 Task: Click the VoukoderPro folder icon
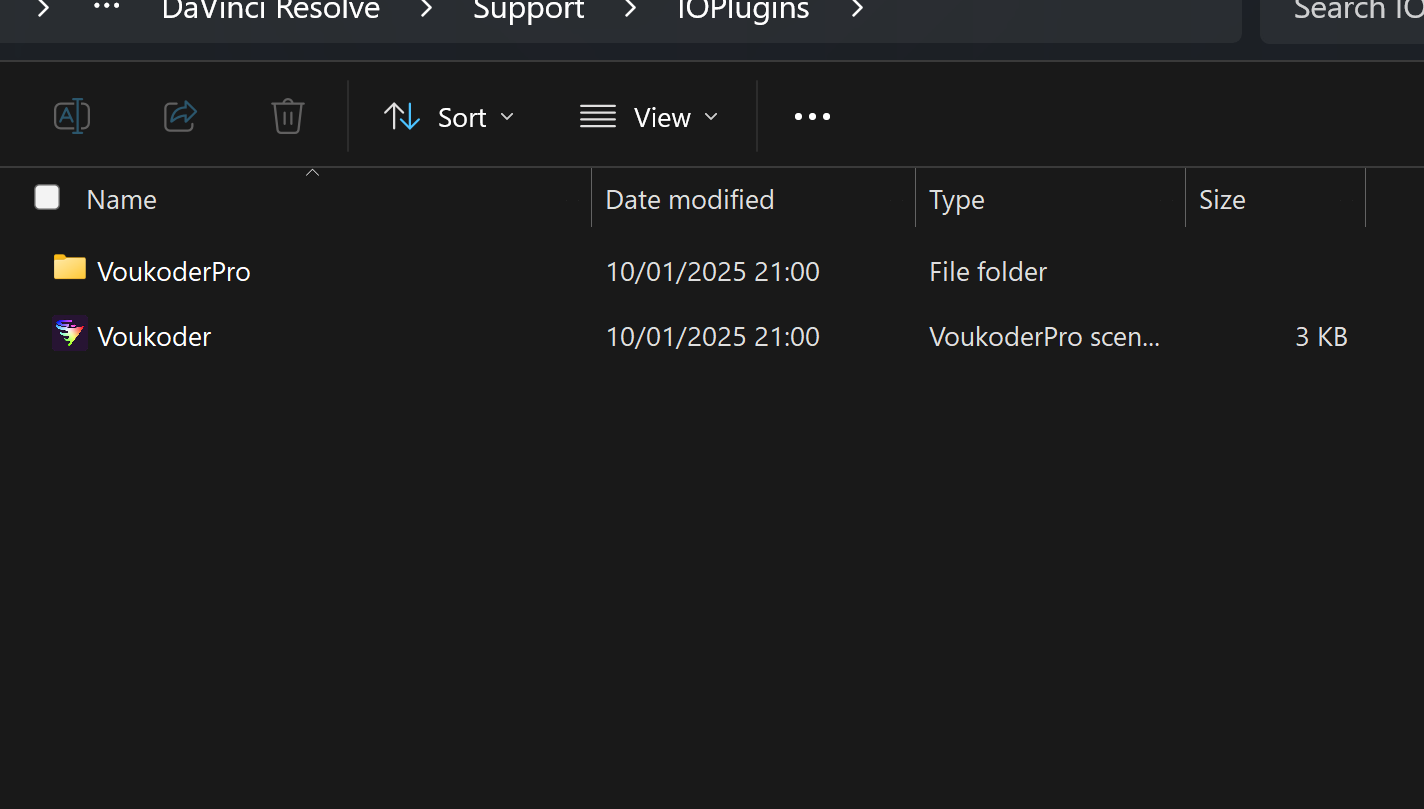pos(70,268)
